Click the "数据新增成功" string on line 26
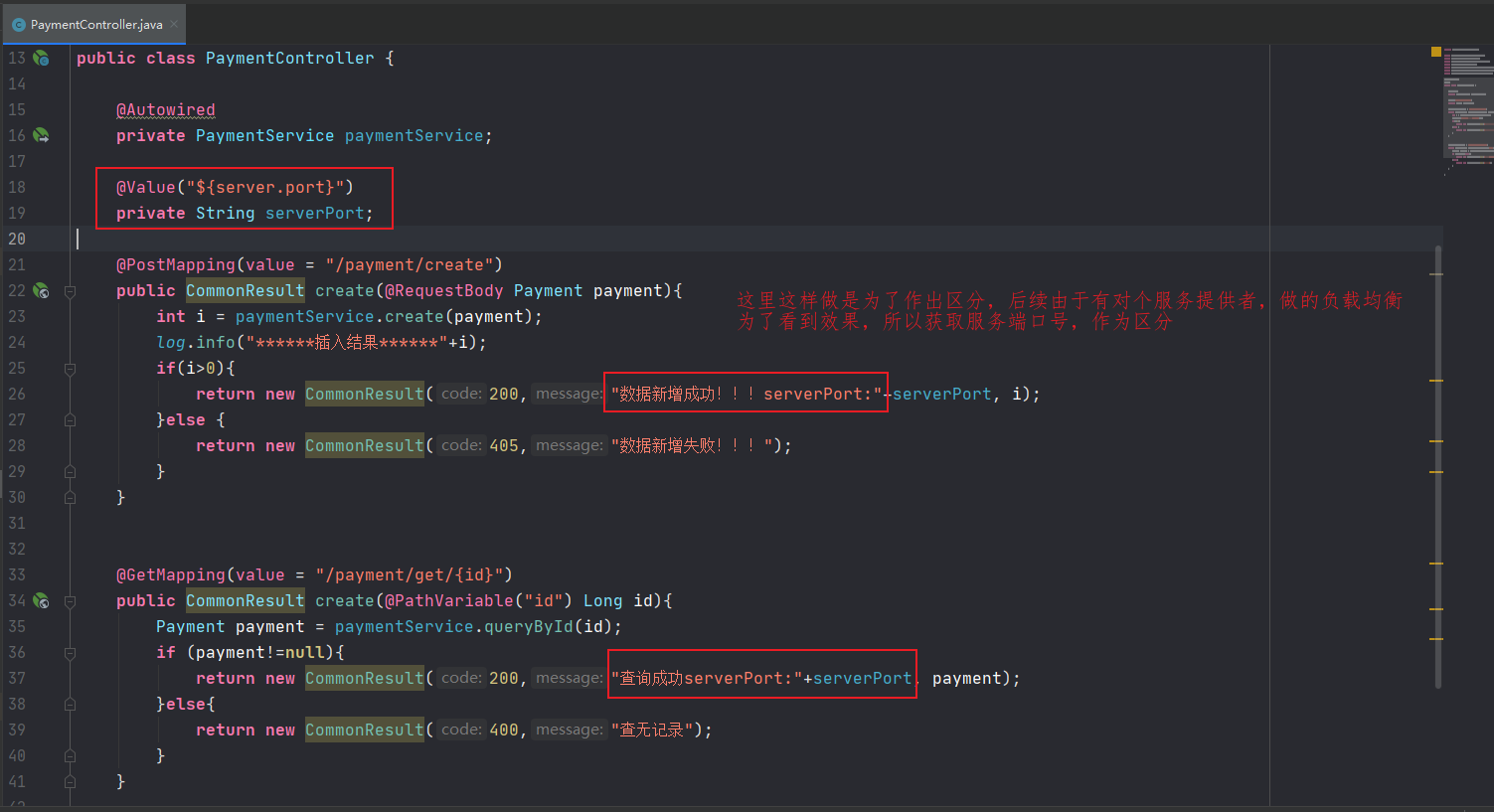The height and width of the screenshot is (812, 1494). tap(747, 394)
